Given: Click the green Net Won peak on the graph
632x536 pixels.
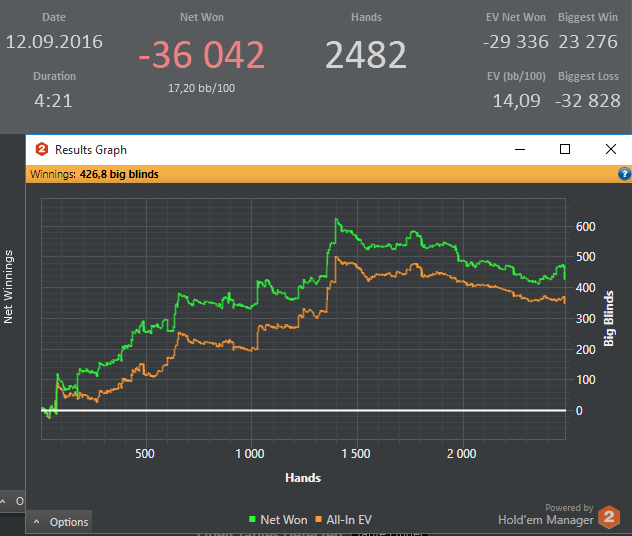Looking at the screenshot, I should (x=336, y=219).
